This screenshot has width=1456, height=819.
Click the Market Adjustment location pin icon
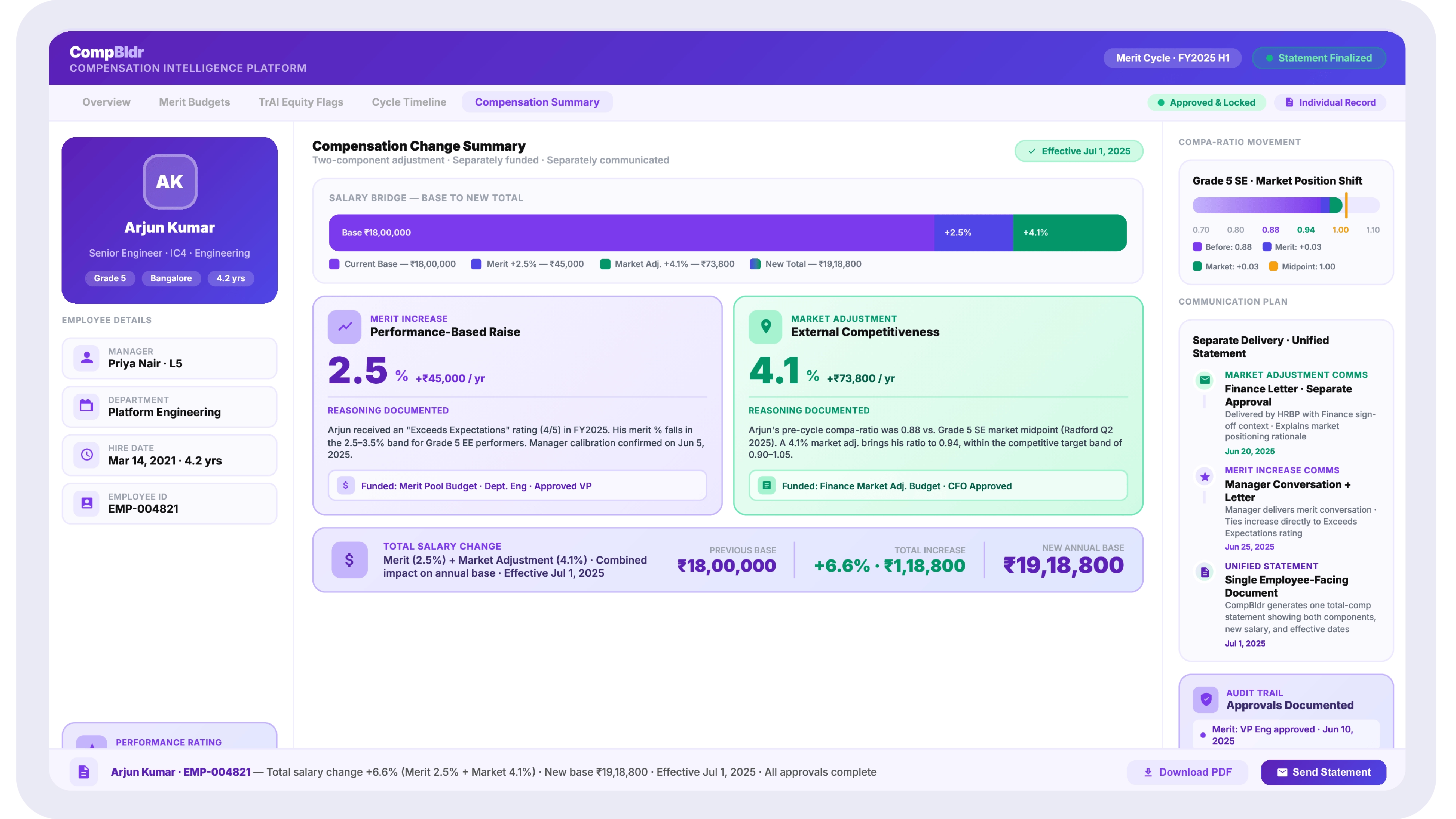[x=765, y=326]
